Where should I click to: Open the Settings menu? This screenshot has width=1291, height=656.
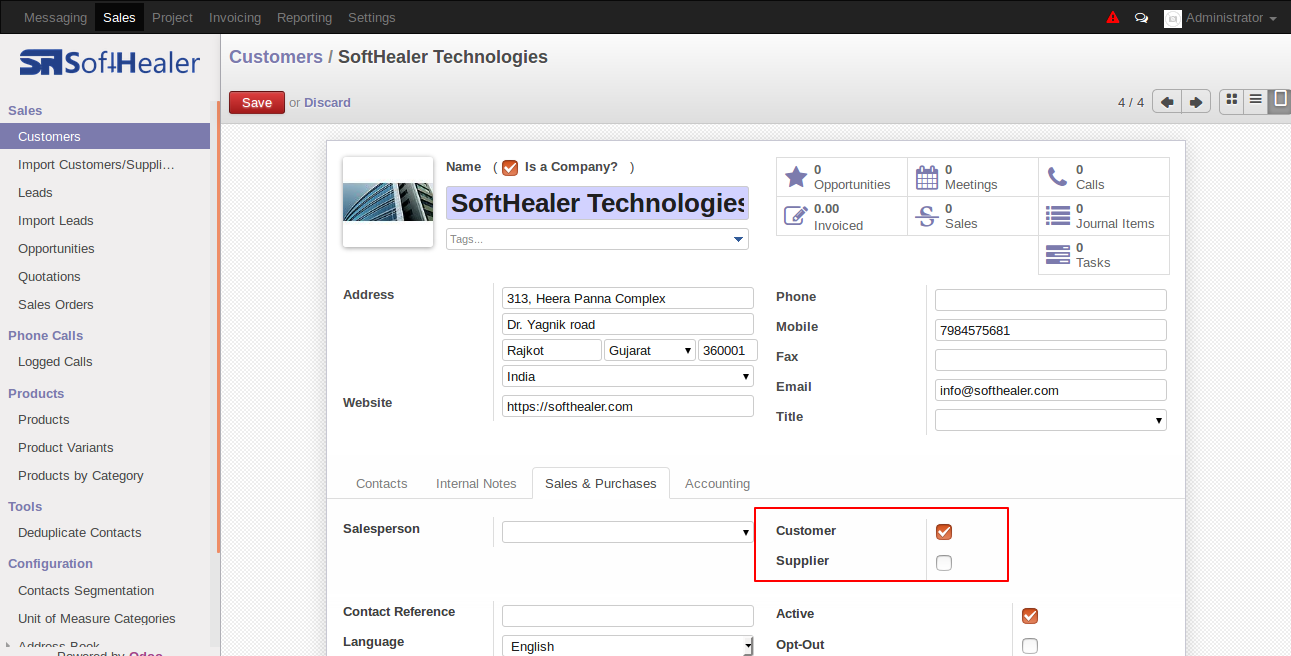(x=372, y=18)
